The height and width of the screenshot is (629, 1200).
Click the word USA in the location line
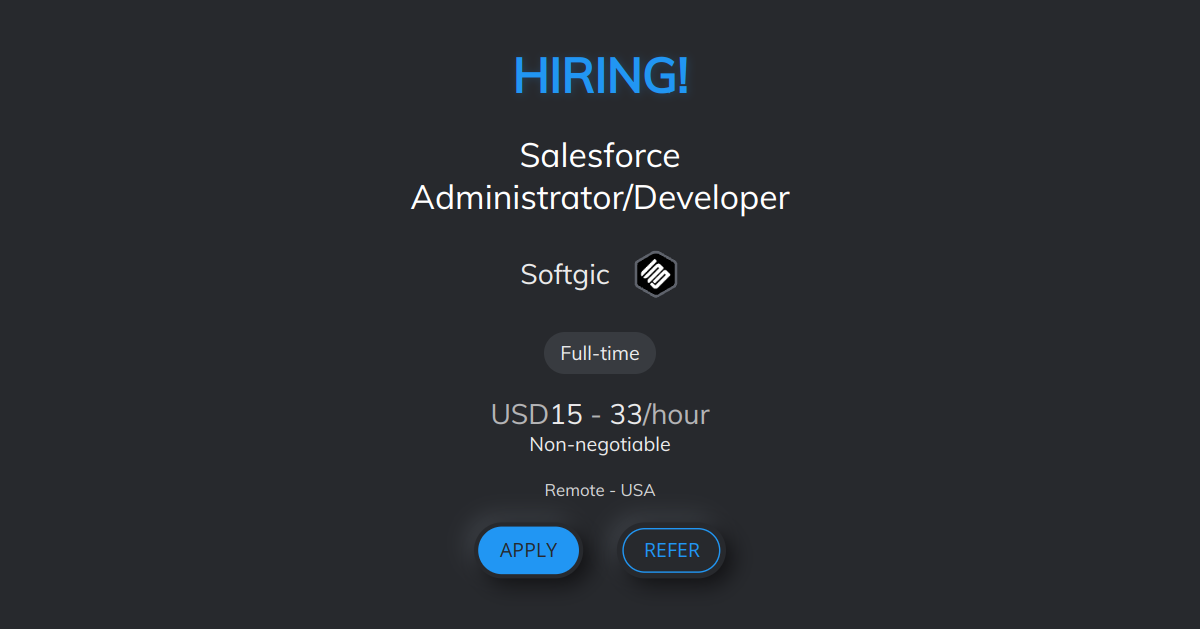pos(640,490)
